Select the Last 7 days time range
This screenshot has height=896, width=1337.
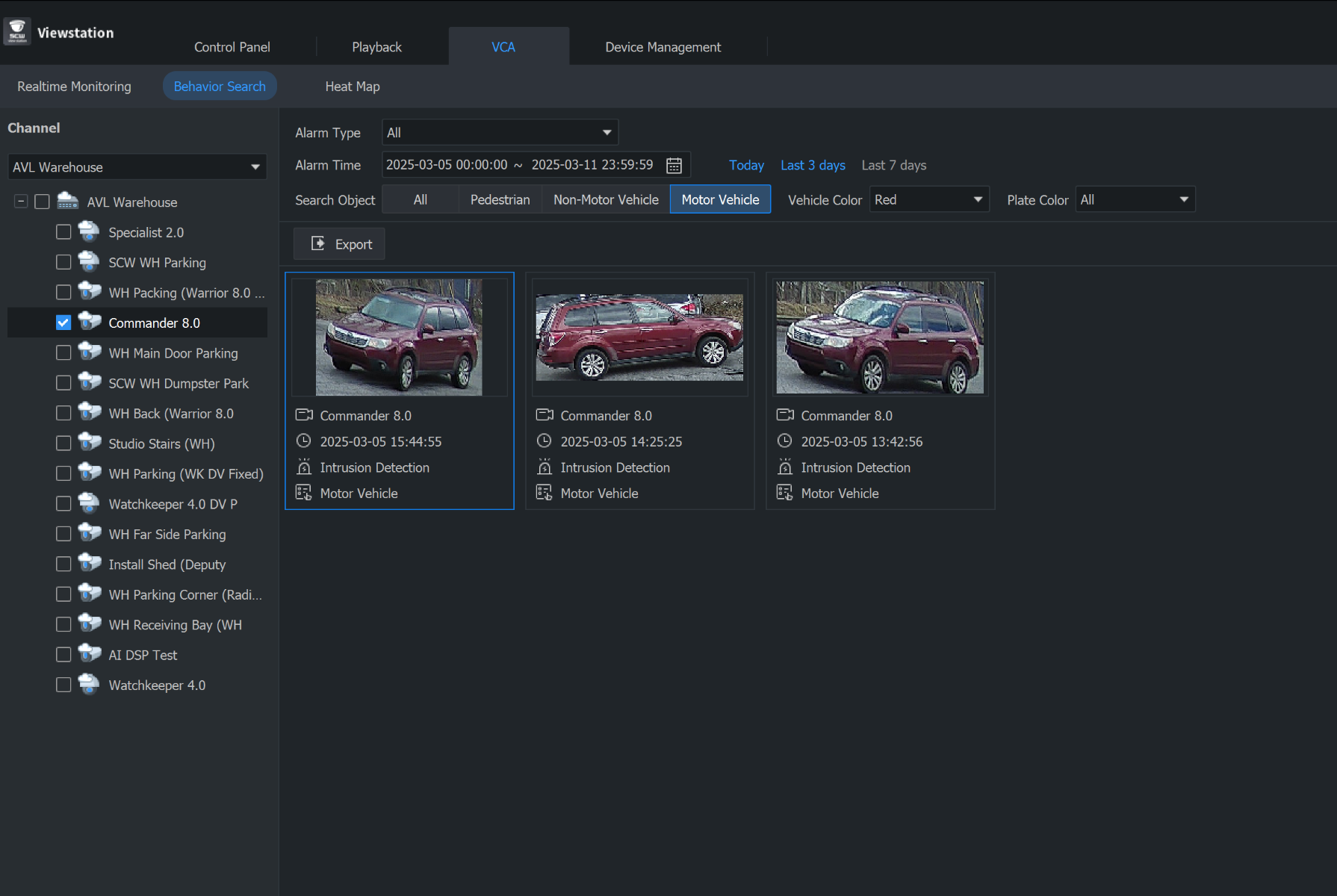tap(893, 165)
